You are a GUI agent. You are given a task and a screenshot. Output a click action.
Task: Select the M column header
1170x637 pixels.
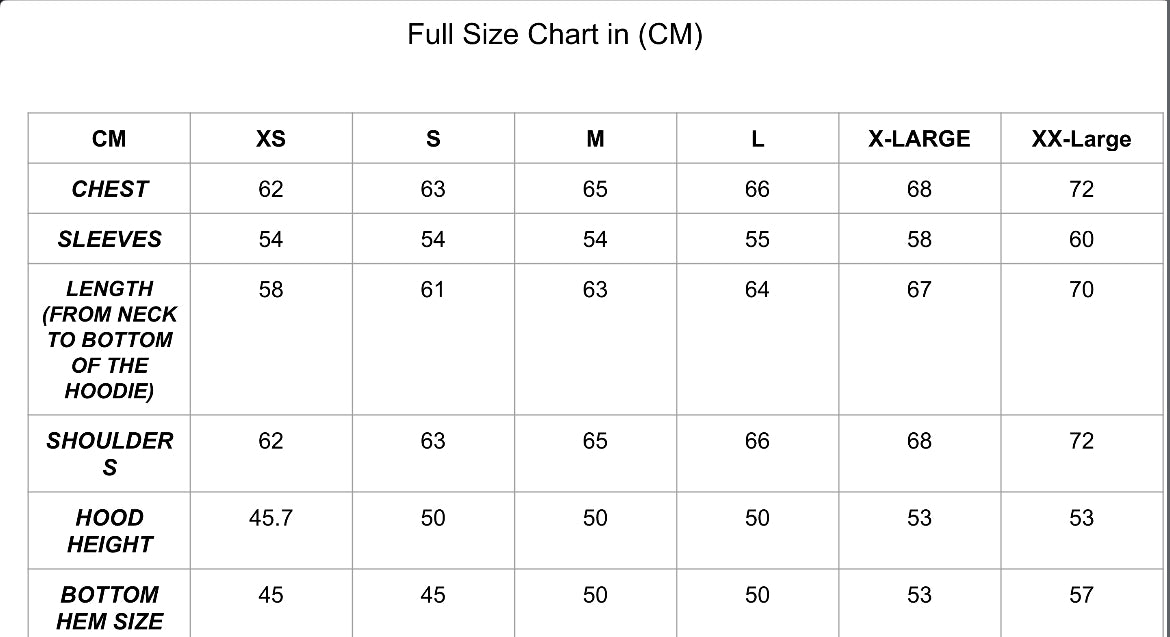pos(595,139)
